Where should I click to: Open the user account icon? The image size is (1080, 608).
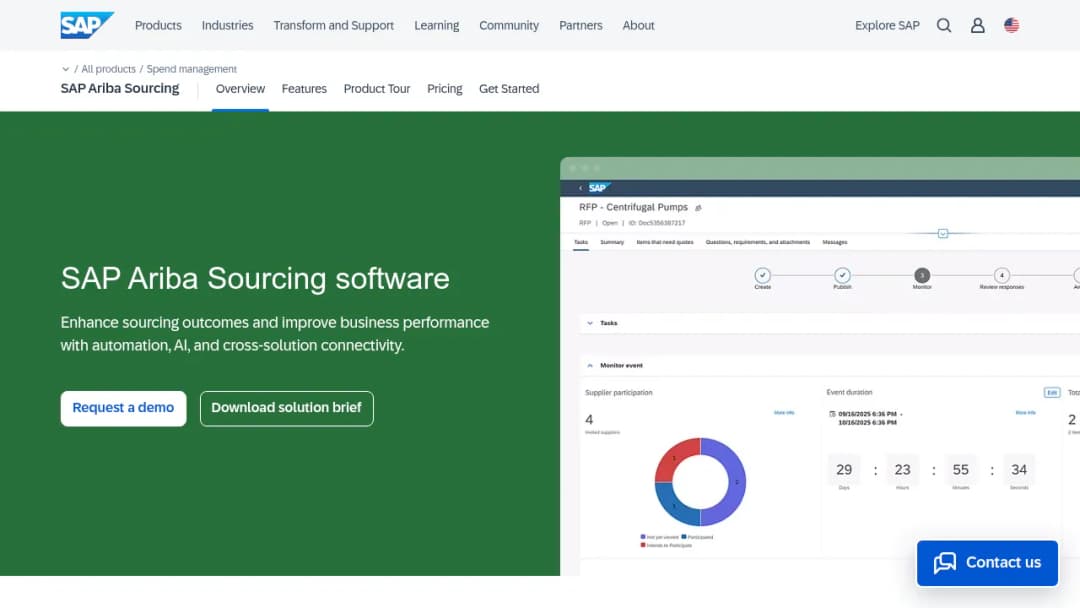(977, 25)
